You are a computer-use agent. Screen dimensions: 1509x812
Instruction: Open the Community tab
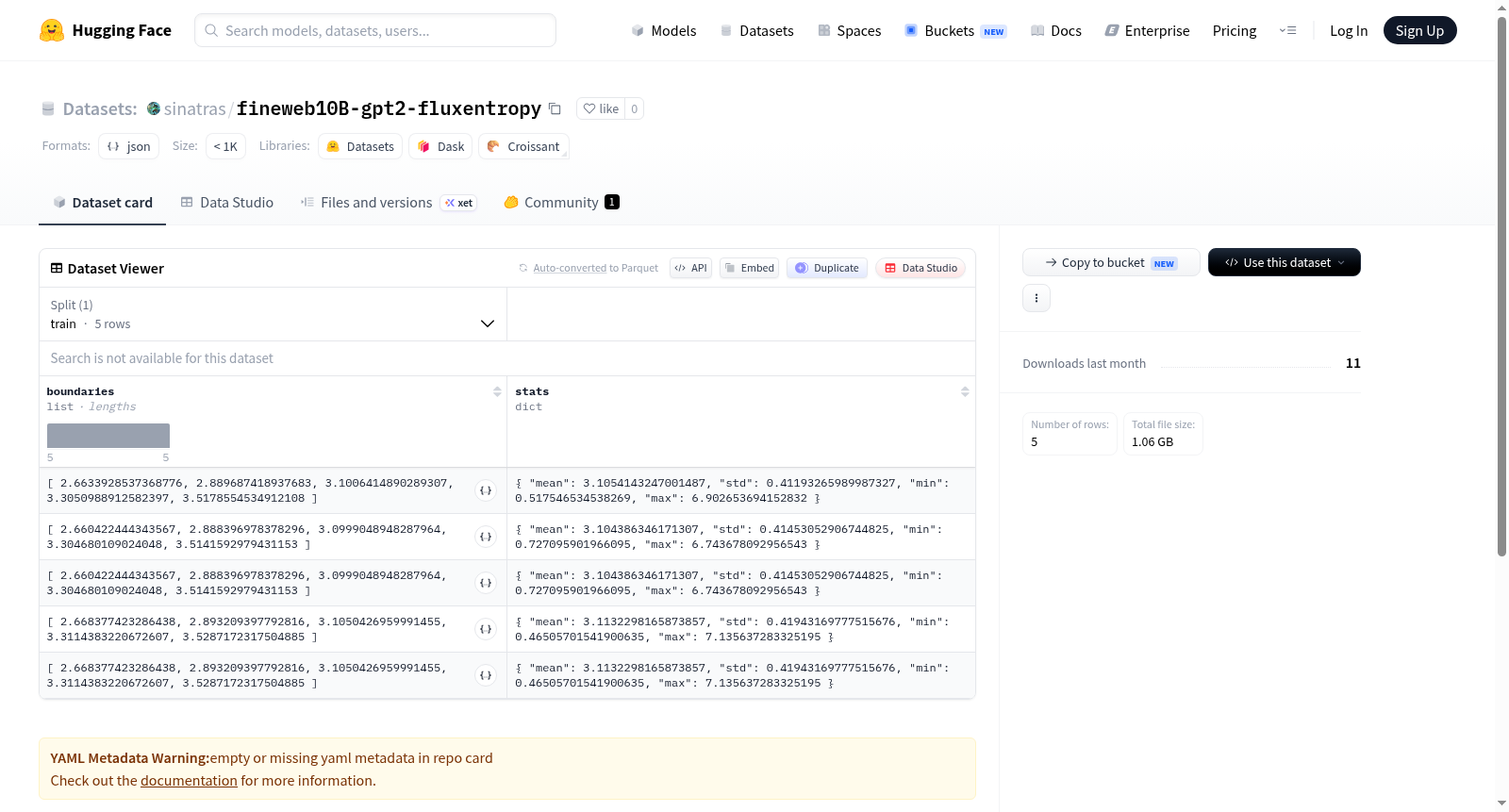561,203
